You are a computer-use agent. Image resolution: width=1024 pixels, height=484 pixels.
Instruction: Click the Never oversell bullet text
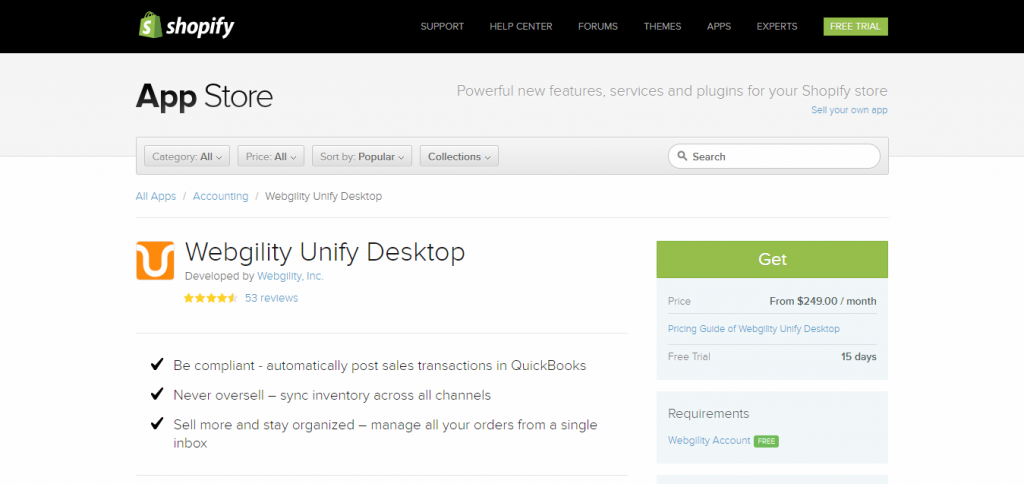point(332,395)
